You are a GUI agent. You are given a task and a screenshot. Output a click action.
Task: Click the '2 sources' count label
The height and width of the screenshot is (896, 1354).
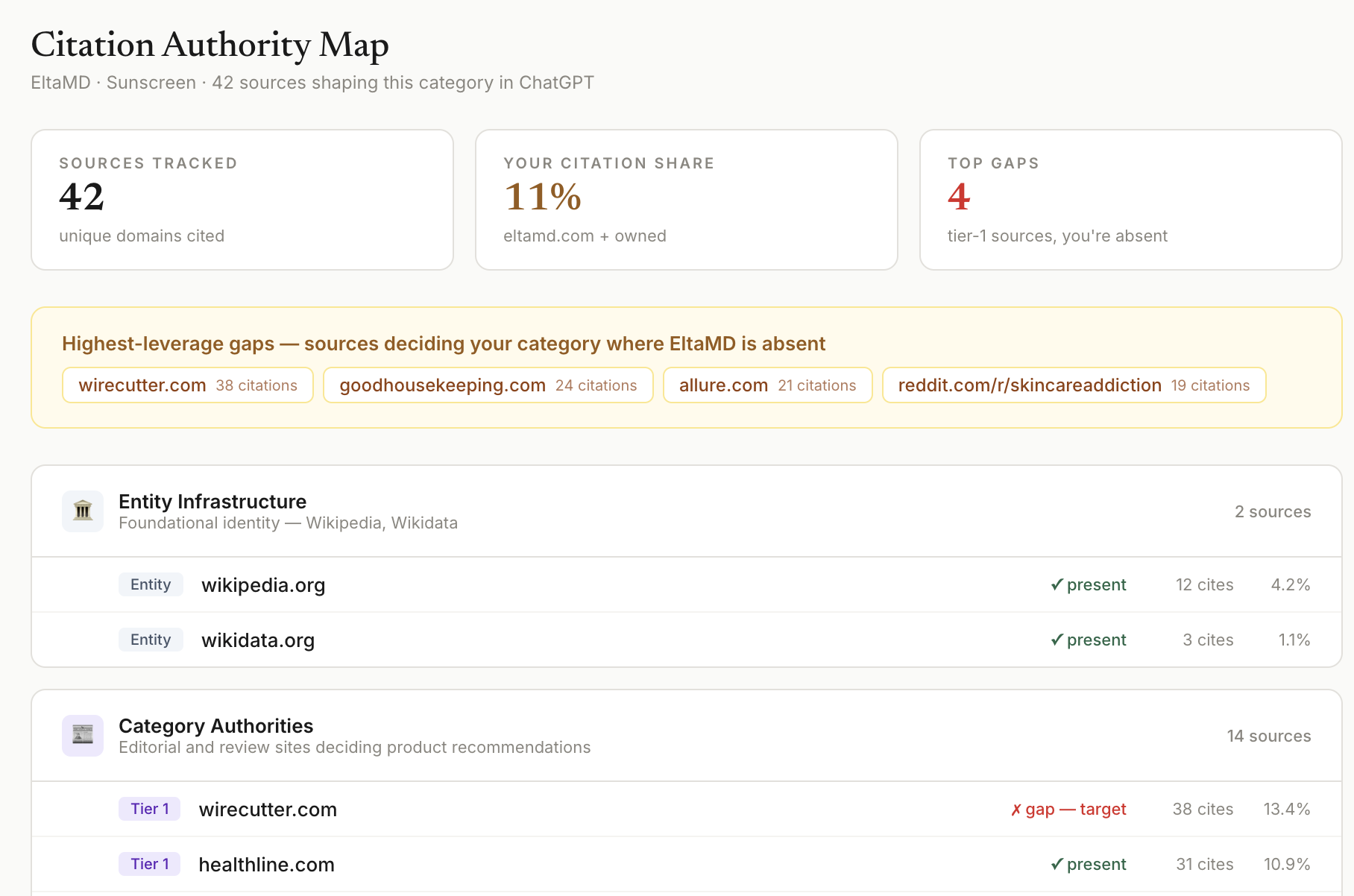coord(1273,512)
